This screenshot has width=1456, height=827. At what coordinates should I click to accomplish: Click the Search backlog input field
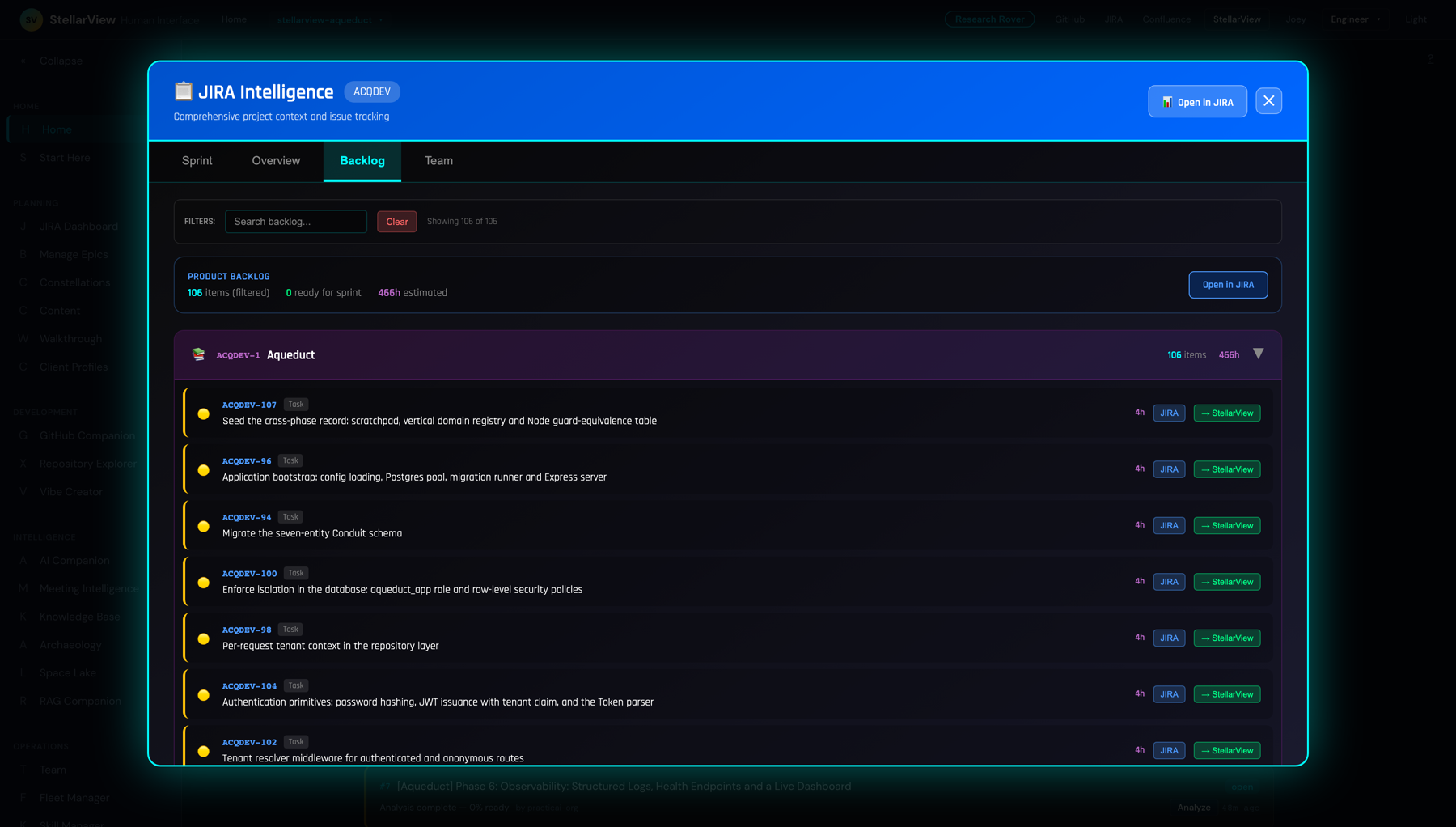tap(296, 222)
